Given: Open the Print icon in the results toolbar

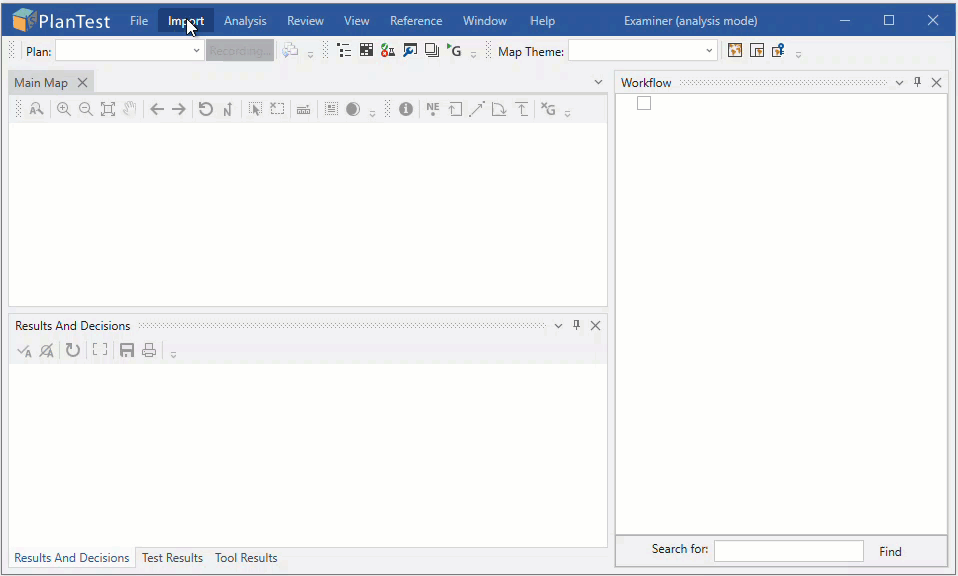Looking at the screenshot, I should tap(148, 350).
